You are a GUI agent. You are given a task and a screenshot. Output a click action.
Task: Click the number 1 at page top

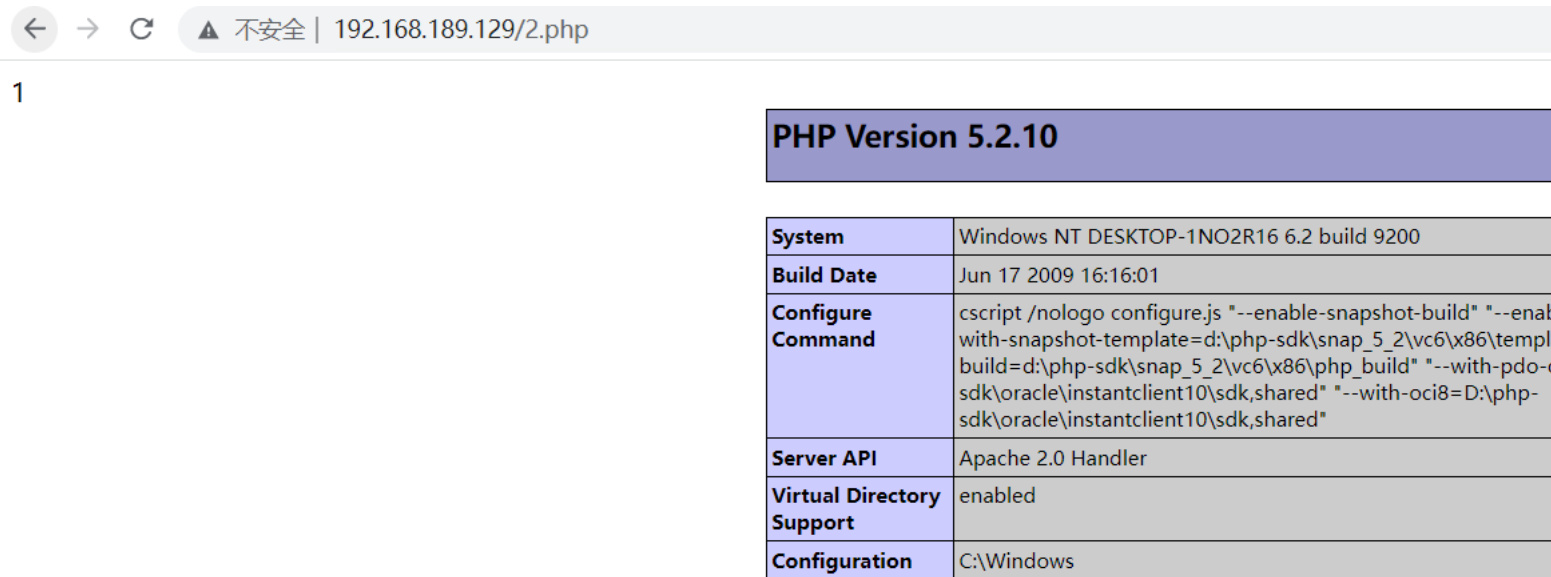17,95
